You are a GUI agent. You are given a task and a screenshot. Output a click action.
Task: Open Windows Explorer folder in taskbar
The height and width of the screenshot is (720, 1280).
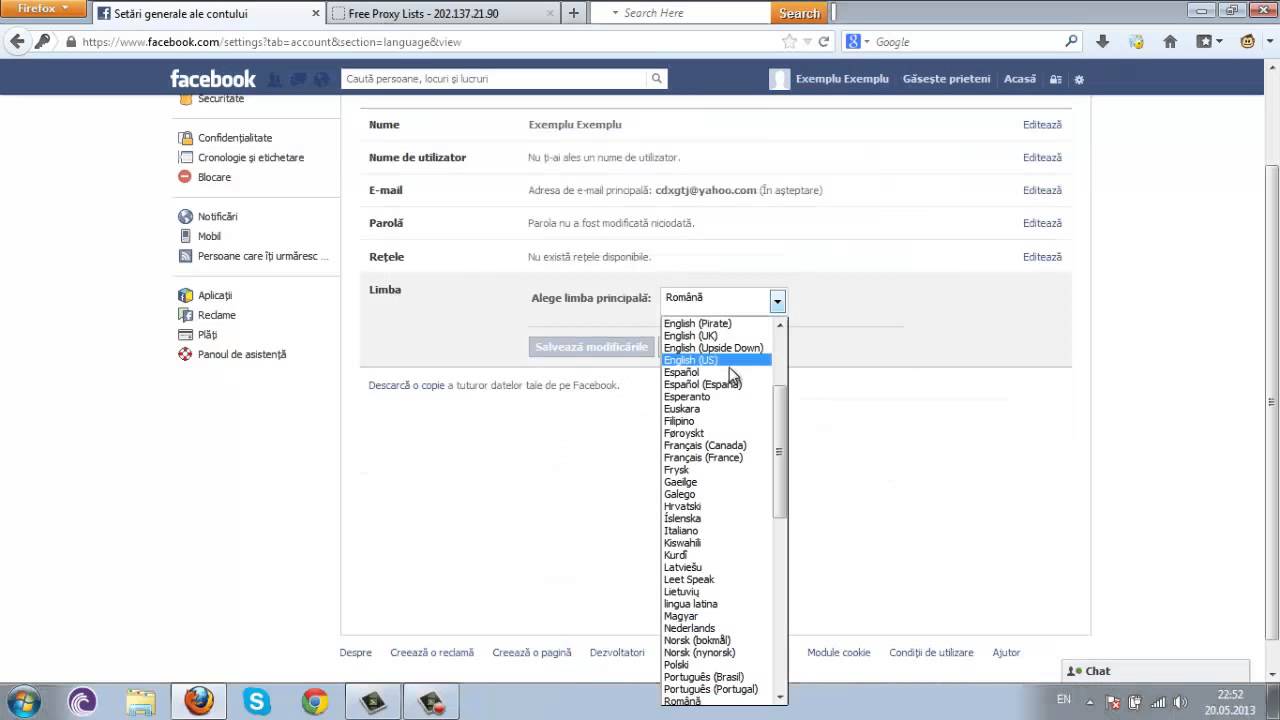coord(140,702)
